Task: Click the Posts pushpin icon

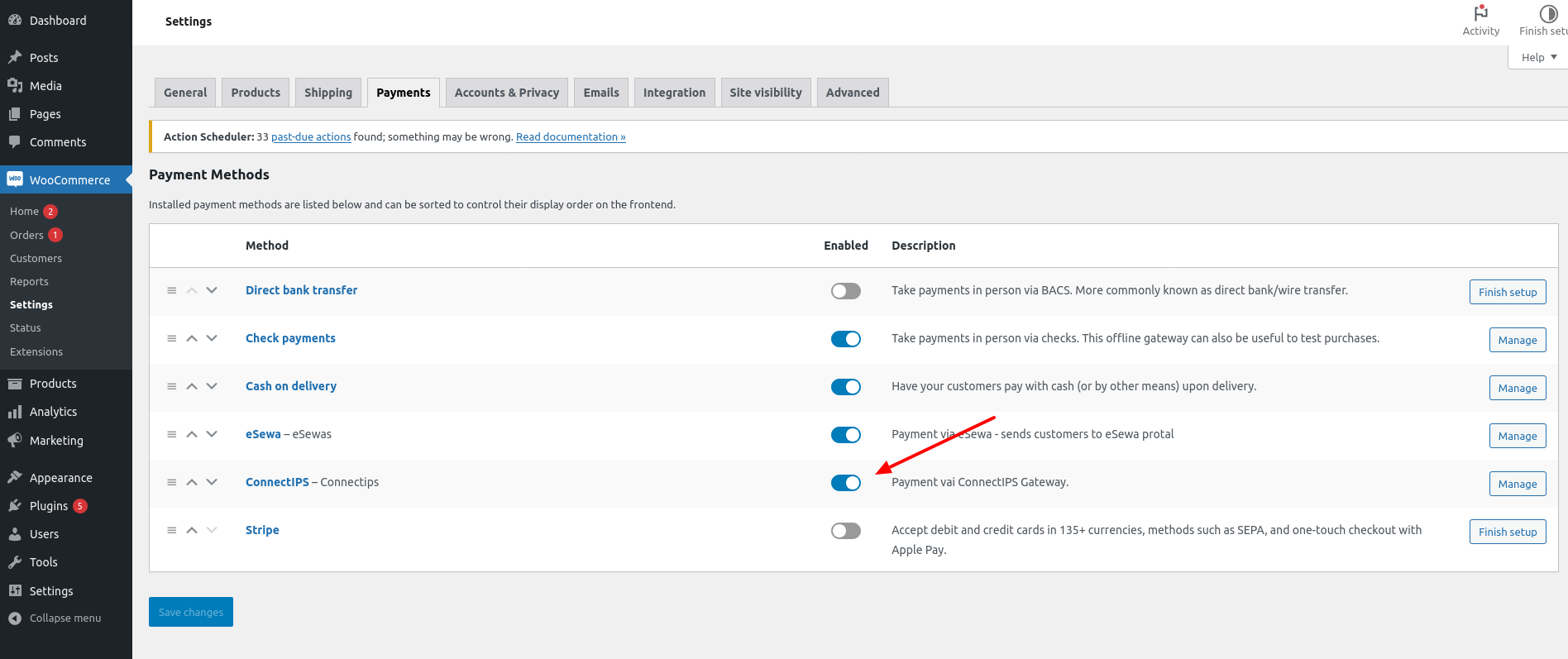Action: click(15, 57)
